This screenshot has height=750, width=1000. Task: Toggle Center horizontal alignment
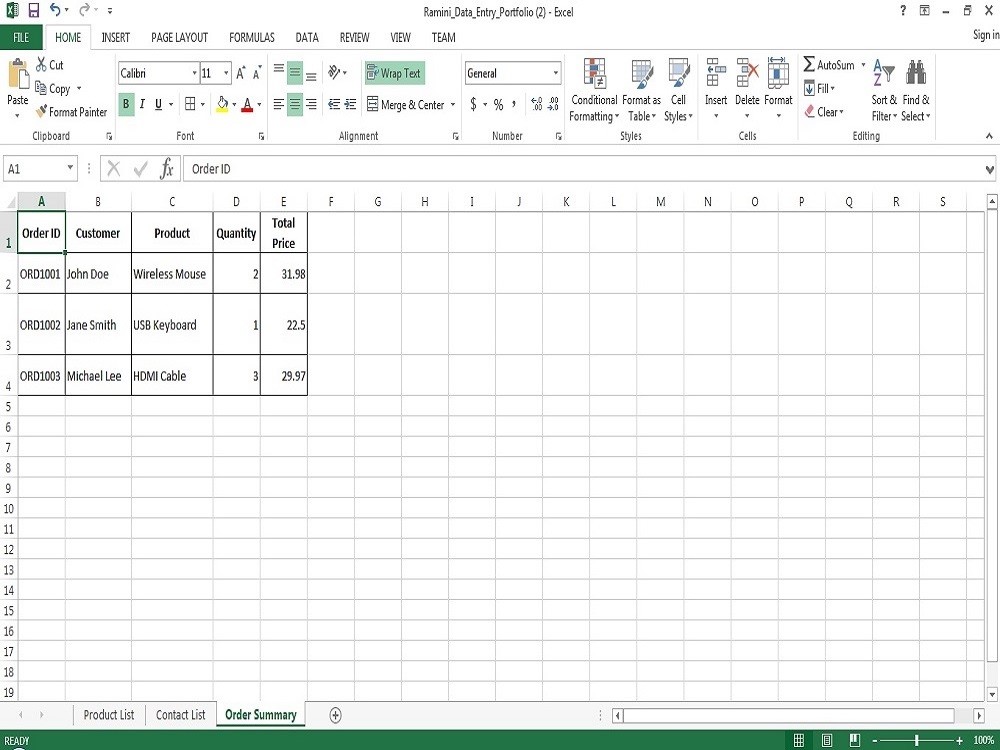tap(295, 104)
